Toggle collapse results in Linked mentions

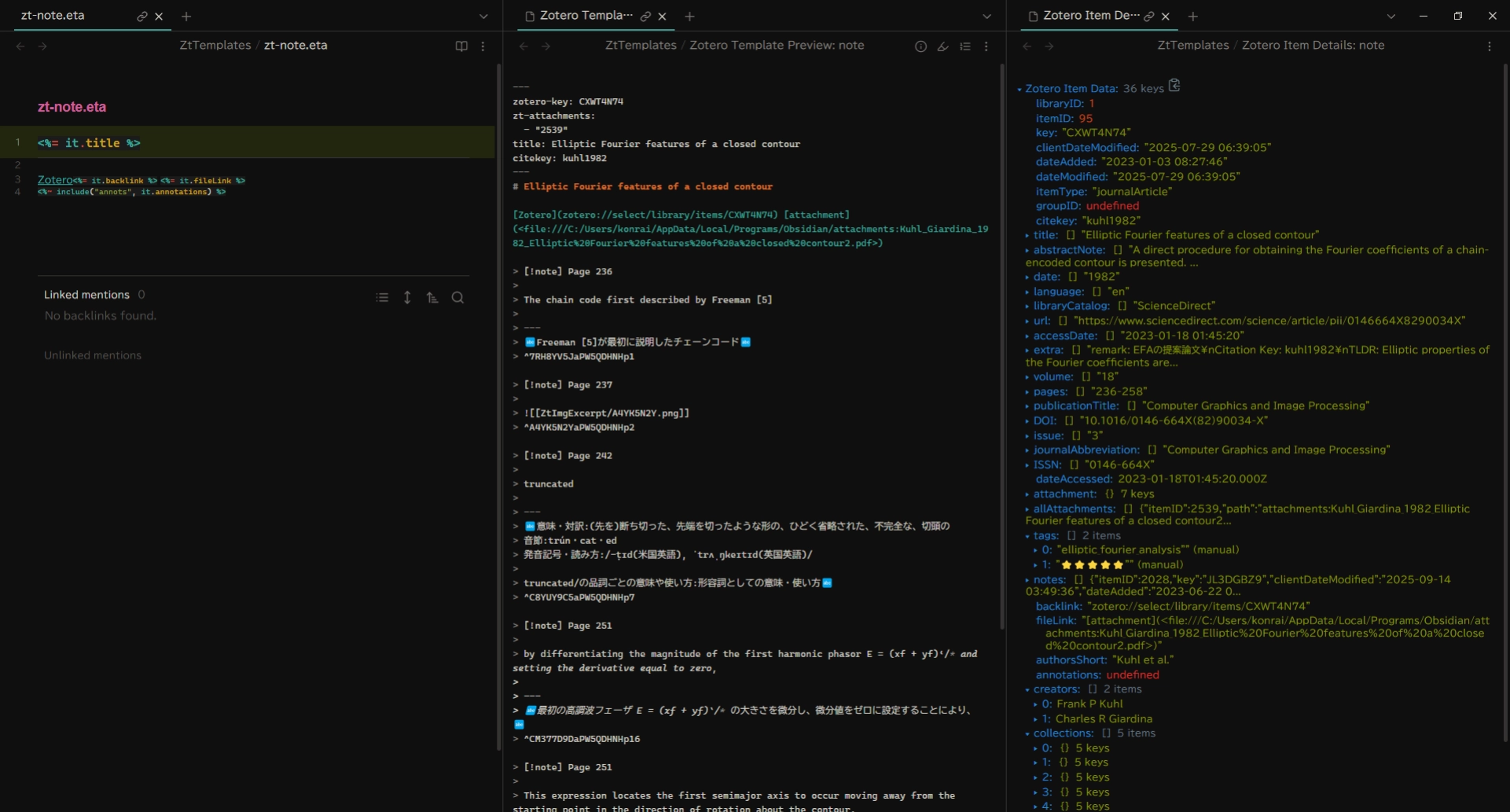[x=382, y=298]
